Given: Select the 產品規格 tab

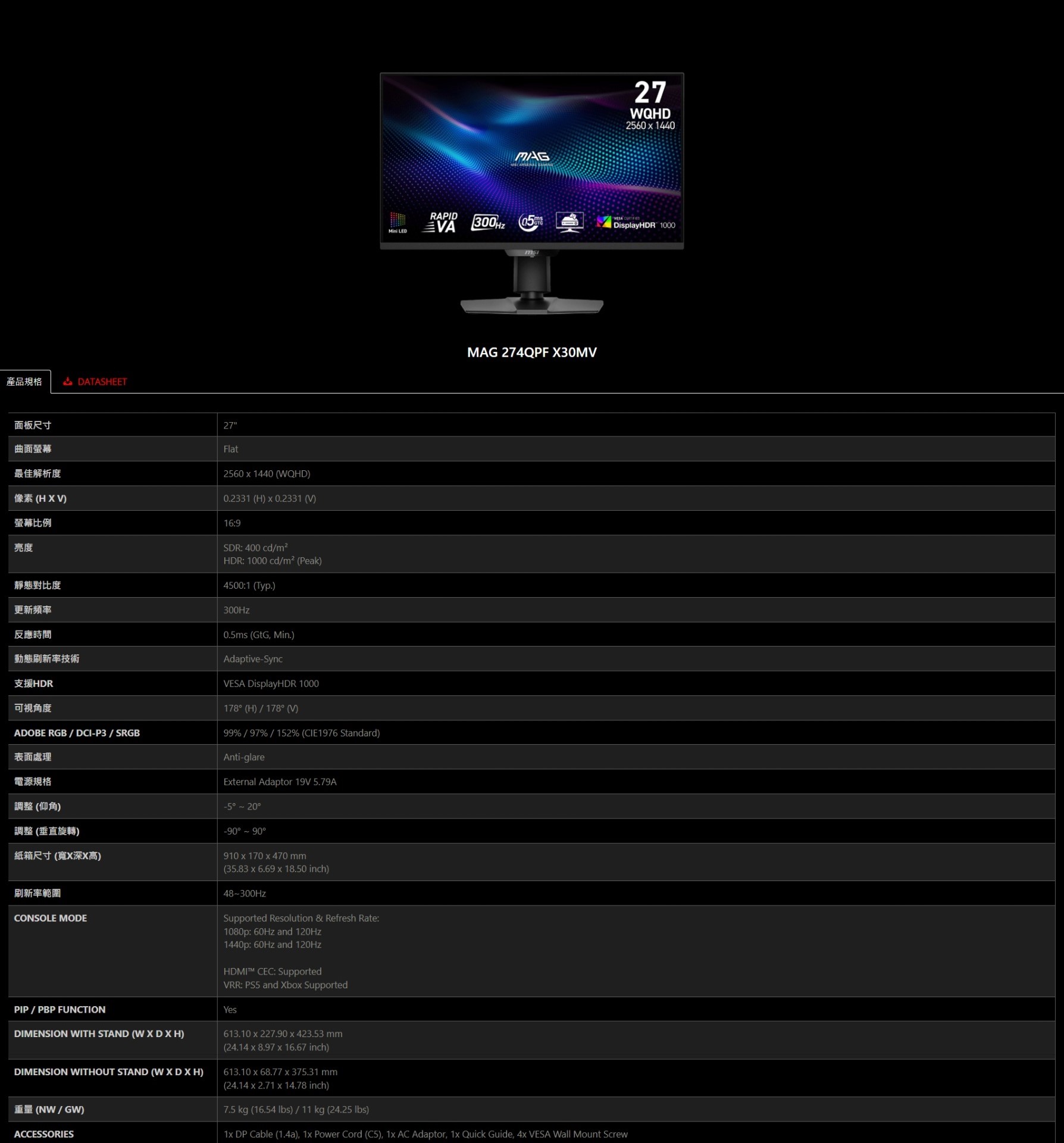Looking at the screenshot, I should coord(24,382).
